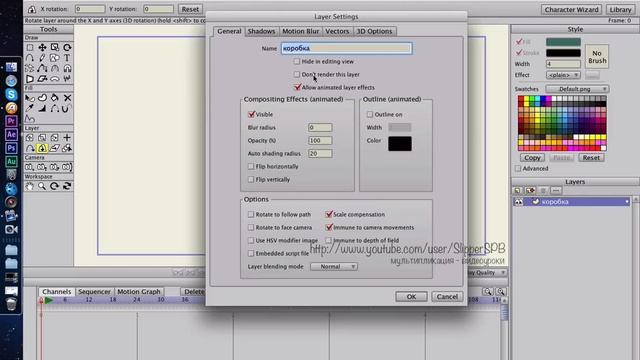Open the Layer blending mode Normal dropdown
The image size is (640, 360).
(334, 267)
